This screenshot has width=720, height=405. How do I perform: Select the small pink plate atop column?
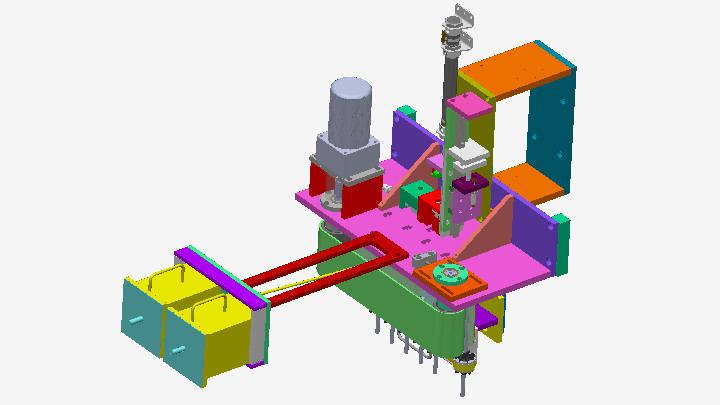click(468, 104)
